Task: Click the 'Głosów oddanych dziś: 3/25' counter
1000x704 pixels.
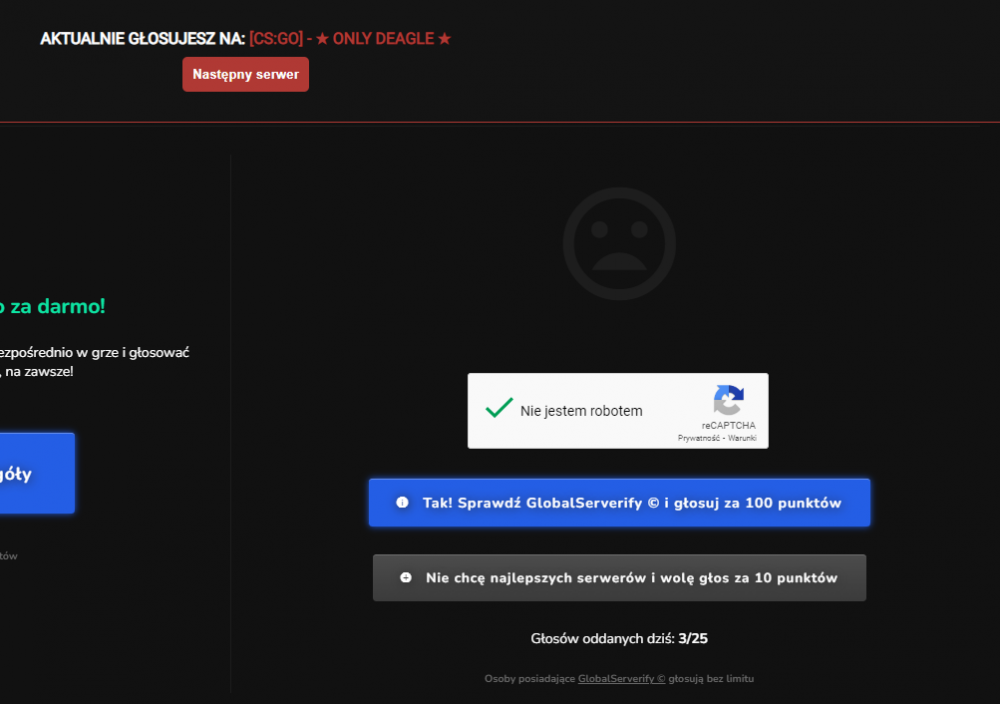Action: pos(619,638)
